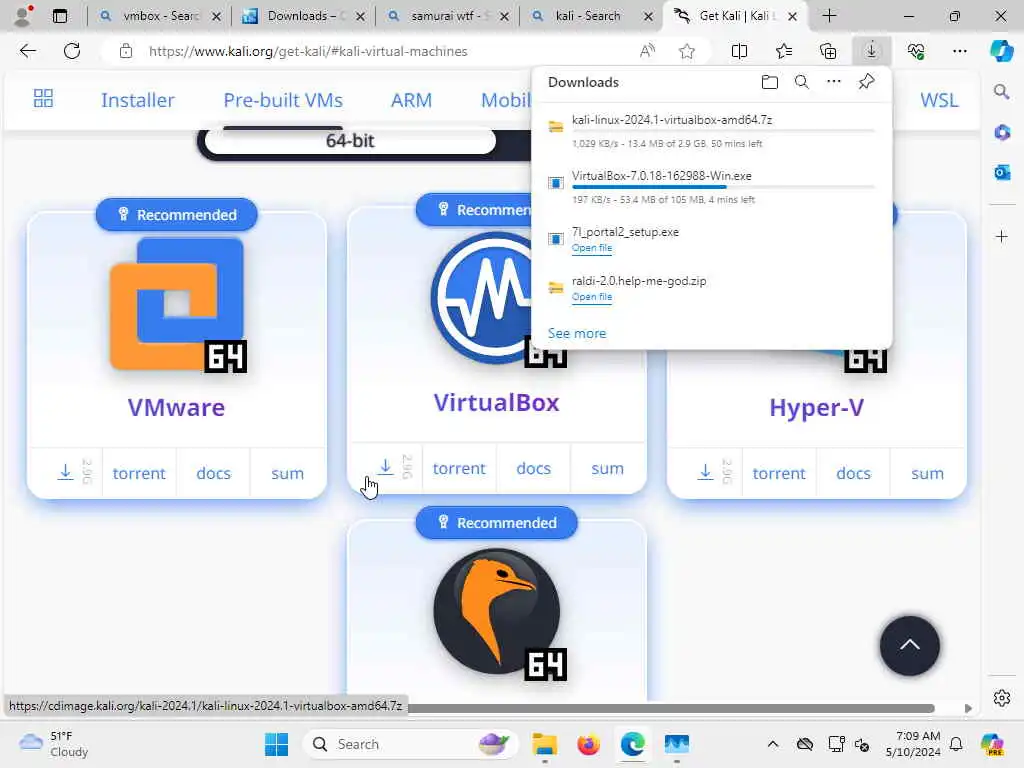Open the Windows Start menu

(276, 744)
